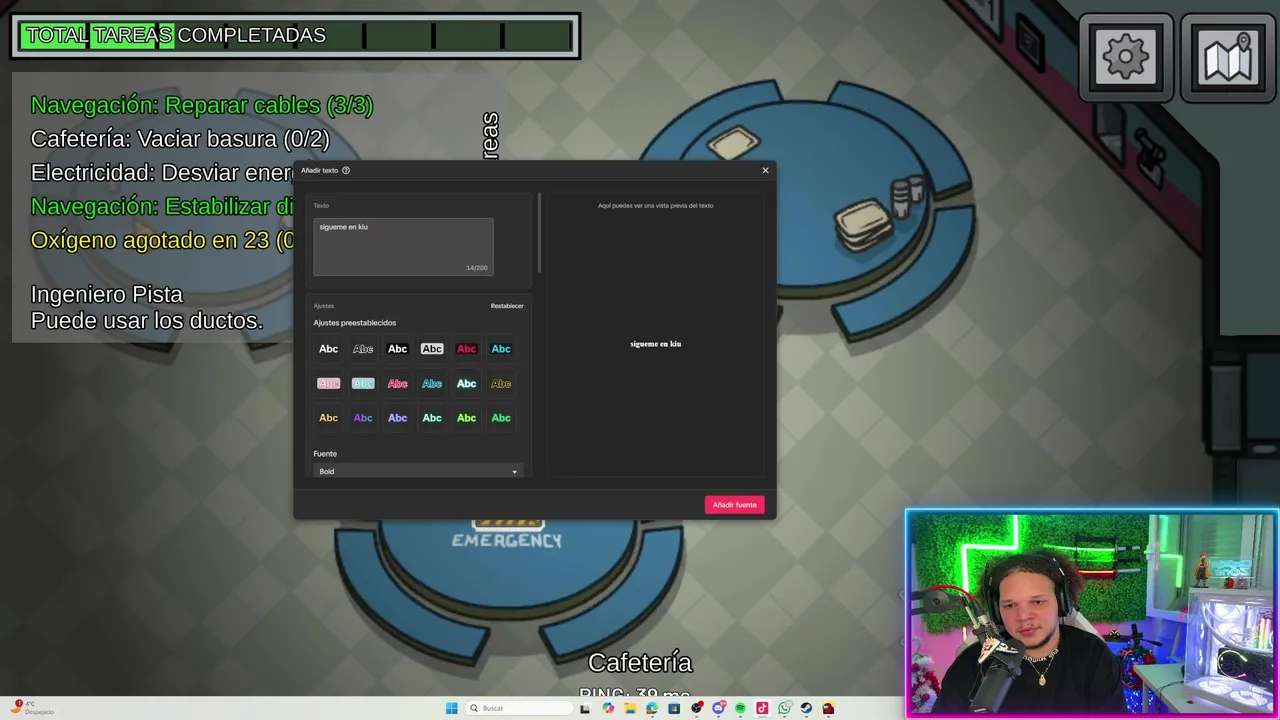Select the teal outlined Abc preset

pyautogui.click(x=432, y=383)
